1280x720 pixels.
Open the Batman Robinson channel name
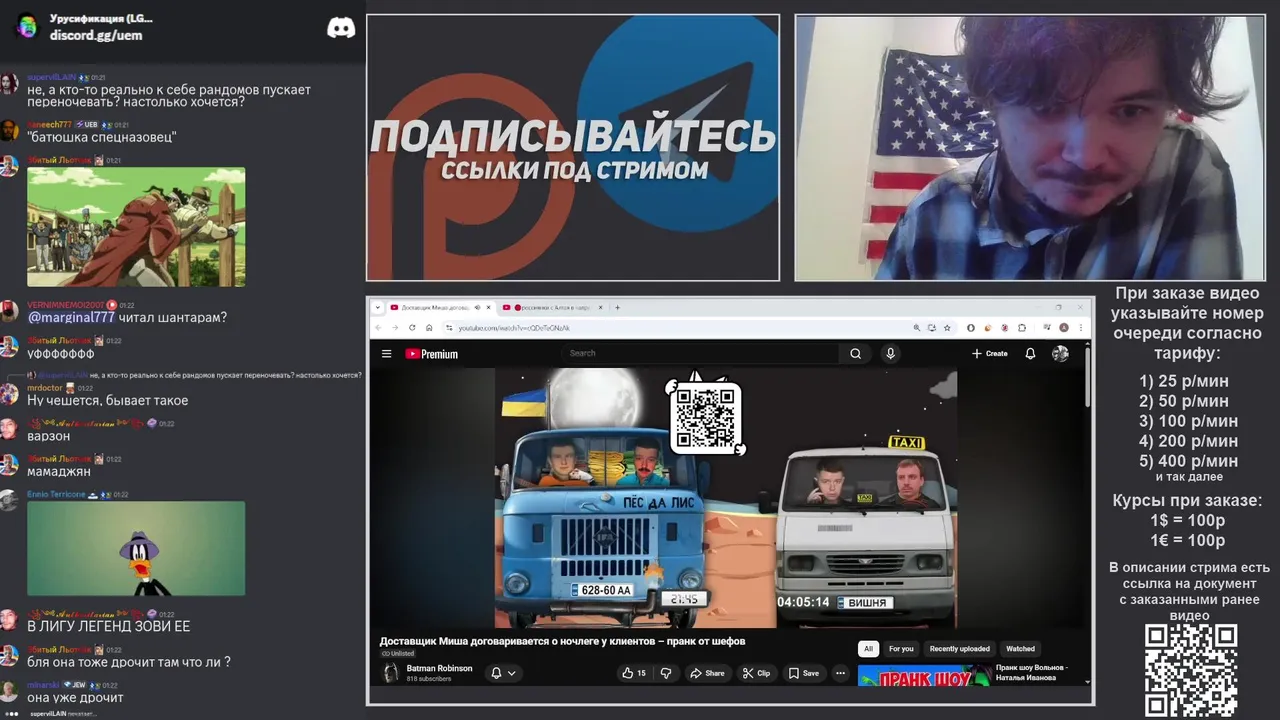[x=439, y=668]
